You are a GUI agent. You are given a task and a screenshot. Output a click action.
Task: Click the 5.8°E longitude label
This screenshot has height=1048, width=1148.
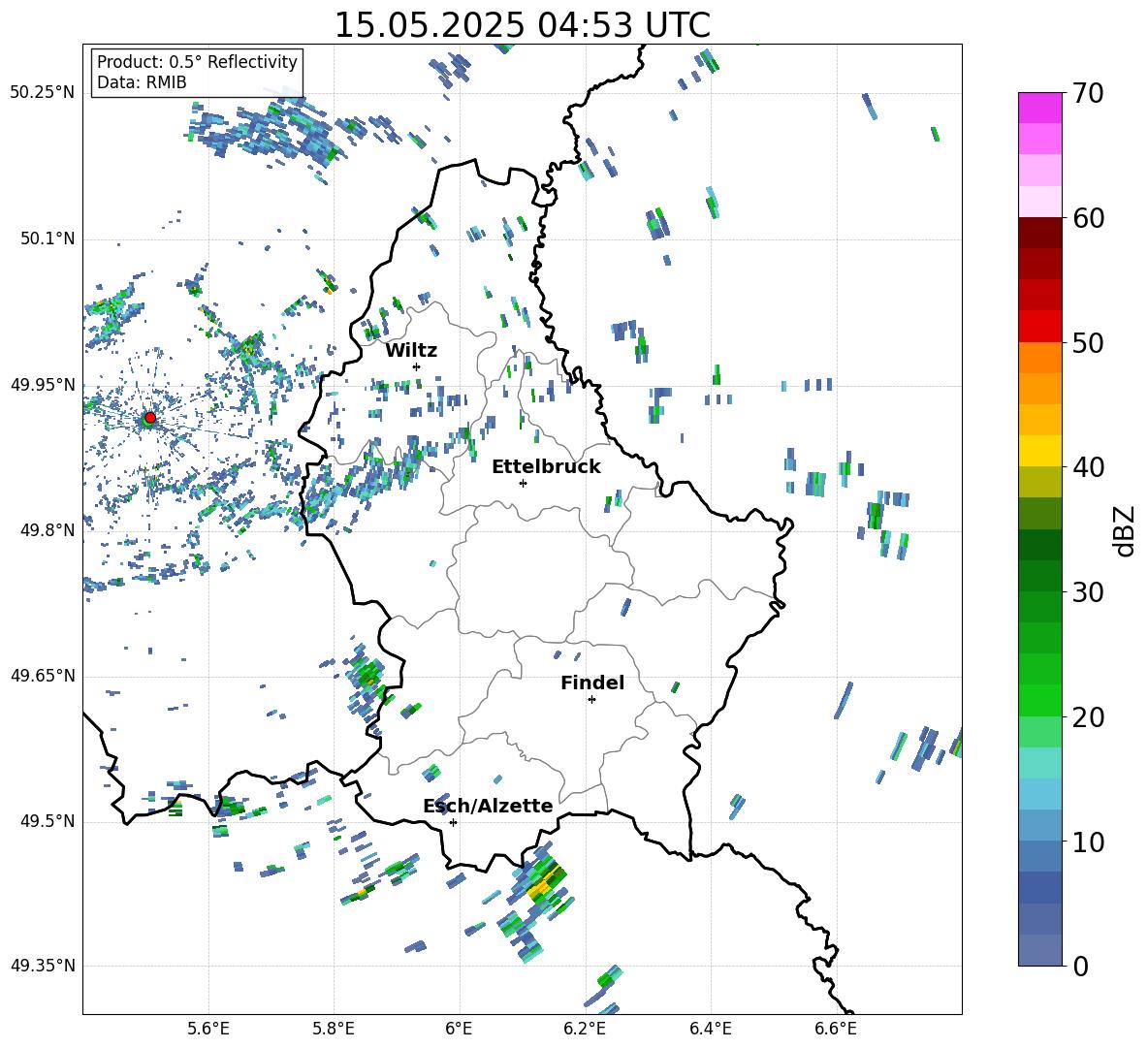[334, 1029]
